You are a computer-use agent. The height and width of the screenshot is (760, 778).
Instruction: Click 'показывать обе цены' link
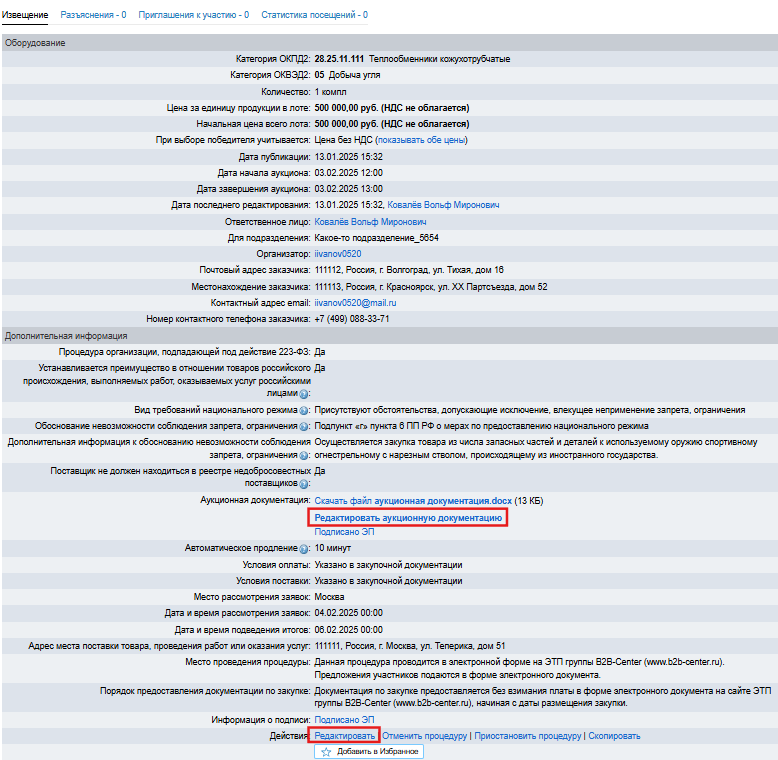pyautogui.click(x=421, y=140)
